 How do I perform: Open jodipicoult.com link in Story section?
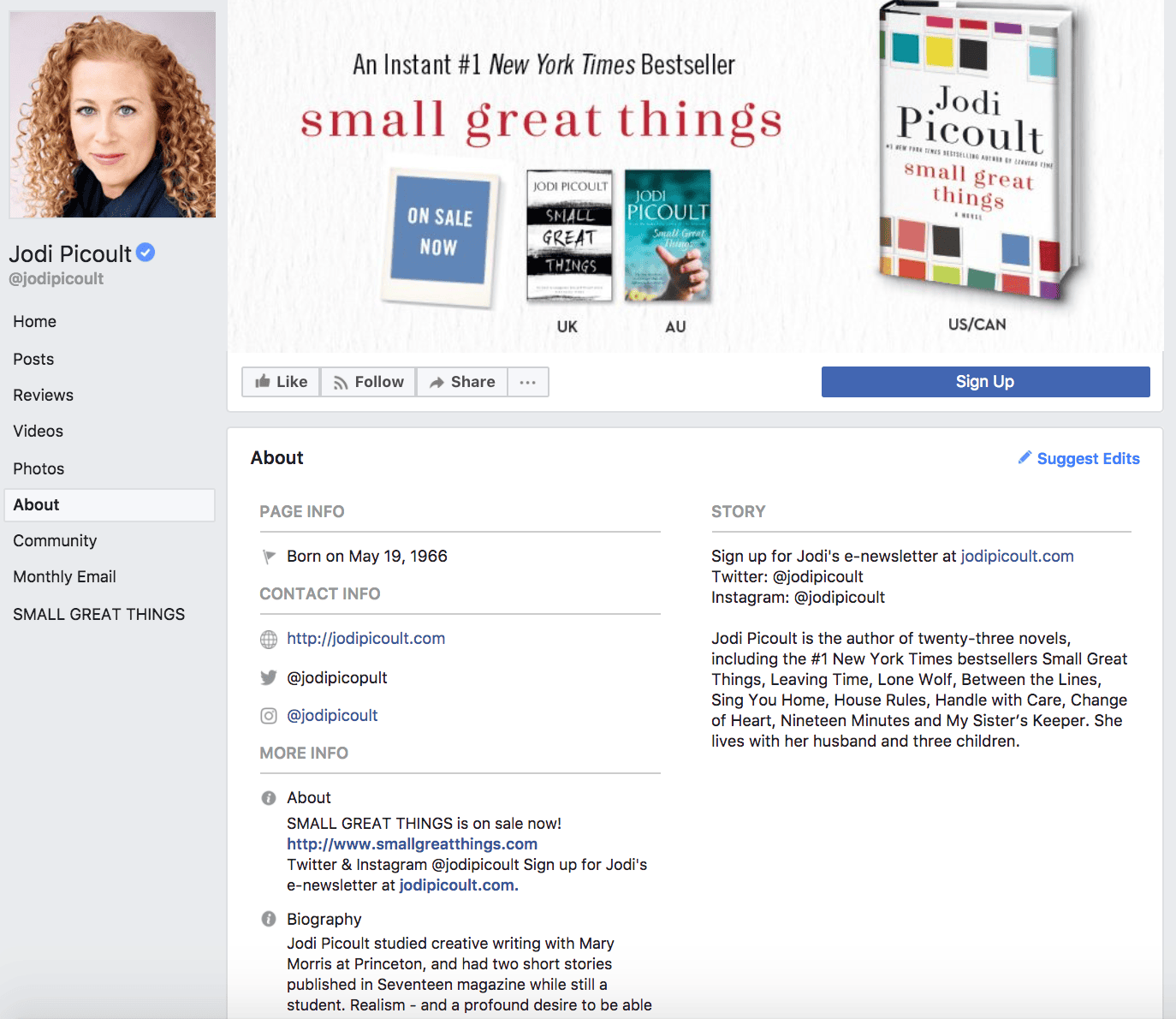pos(1017,557)
